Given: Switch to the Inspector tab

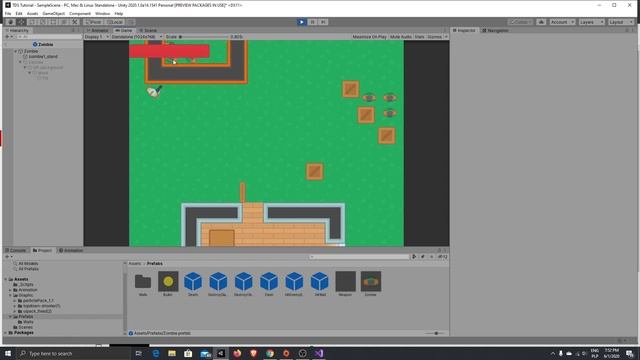Looking at the screenshot, I should 464,31.
